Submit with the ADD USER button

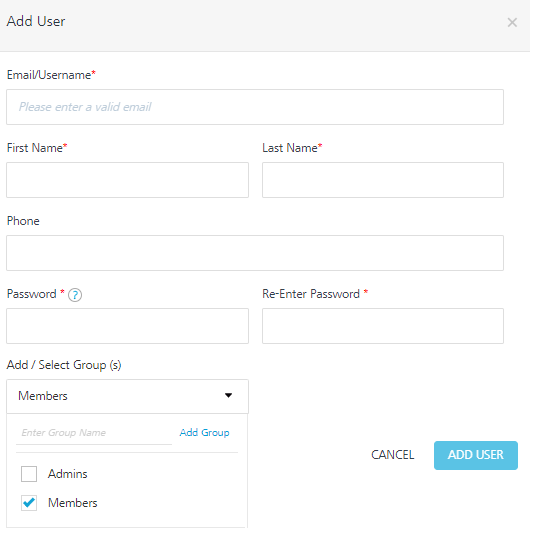tap(475, 455)
